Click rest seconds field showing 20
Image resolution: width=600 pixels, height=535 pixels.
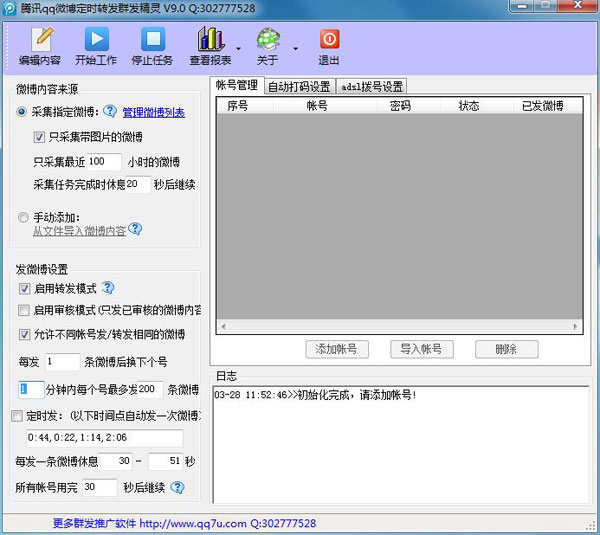(138, 184)
